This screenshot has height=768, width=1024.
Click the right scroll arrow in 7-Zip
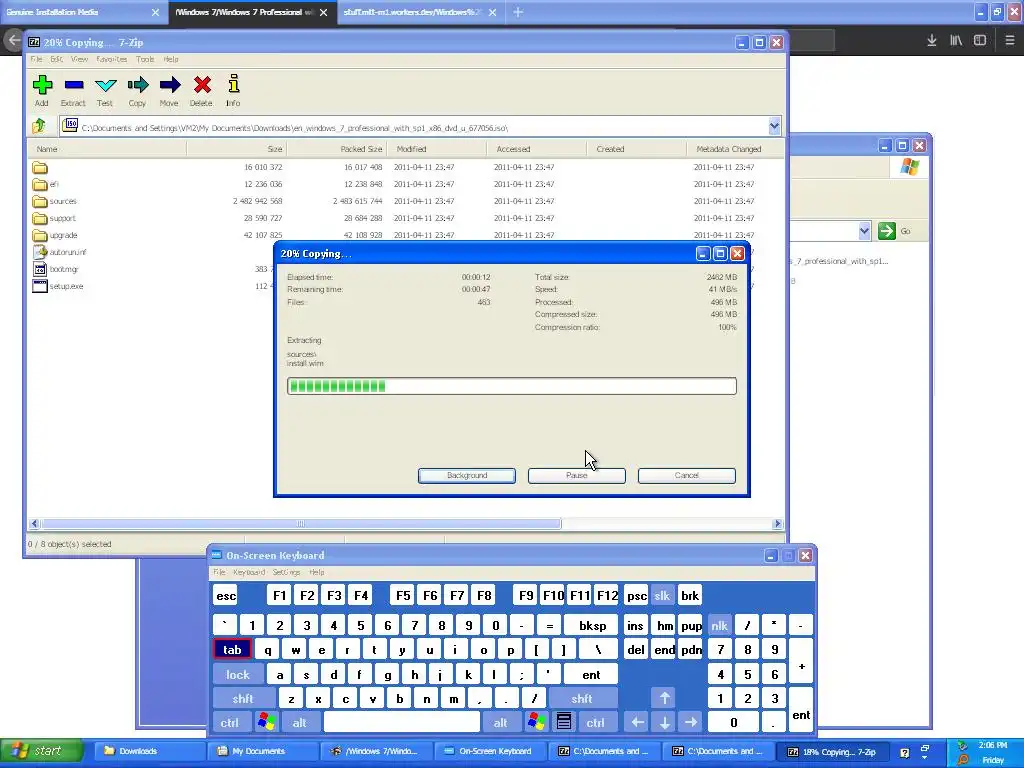776,524
